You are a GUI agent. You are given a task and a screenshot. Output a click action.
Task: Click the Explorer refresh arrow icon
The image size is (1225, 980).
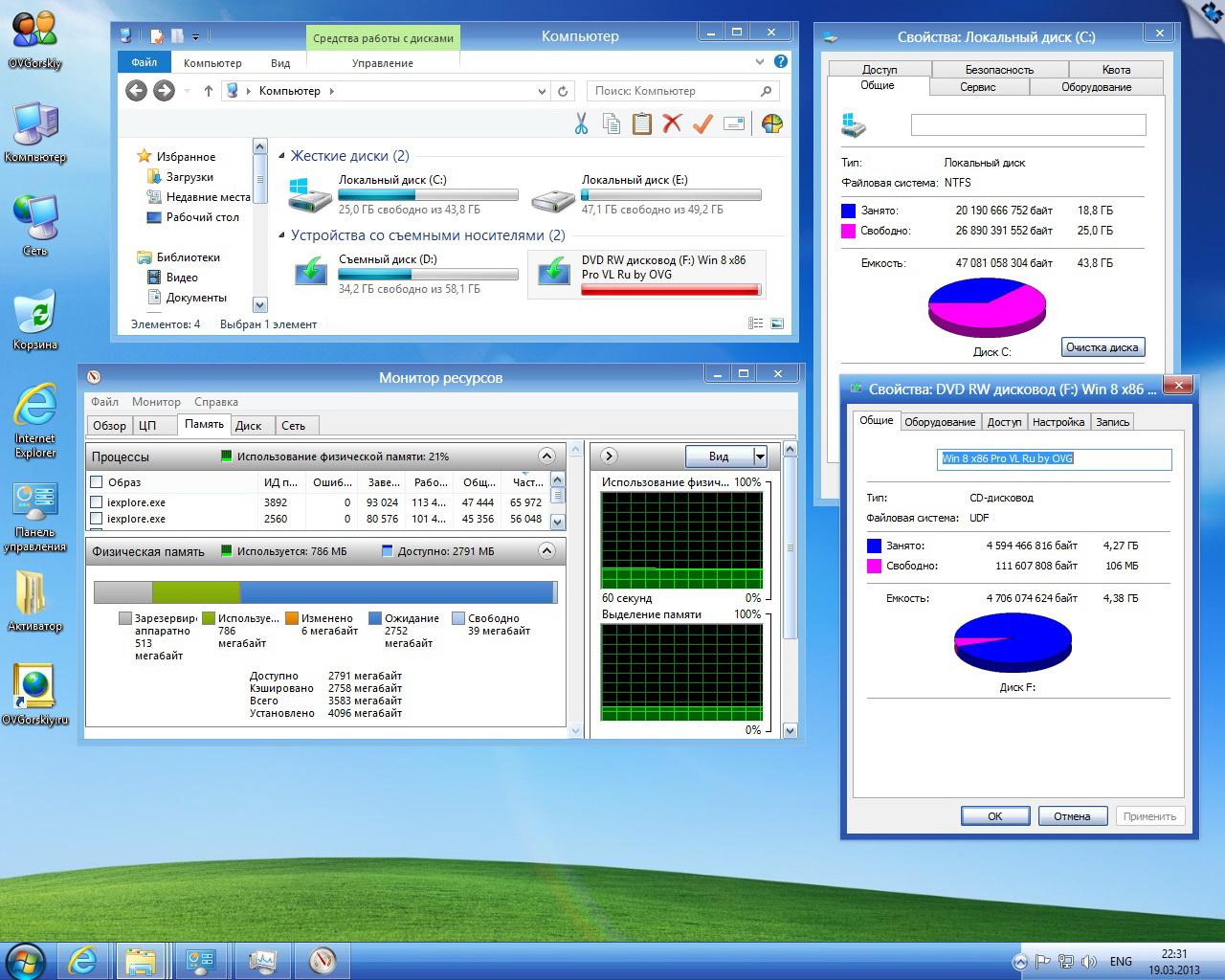tap(563, 91)
